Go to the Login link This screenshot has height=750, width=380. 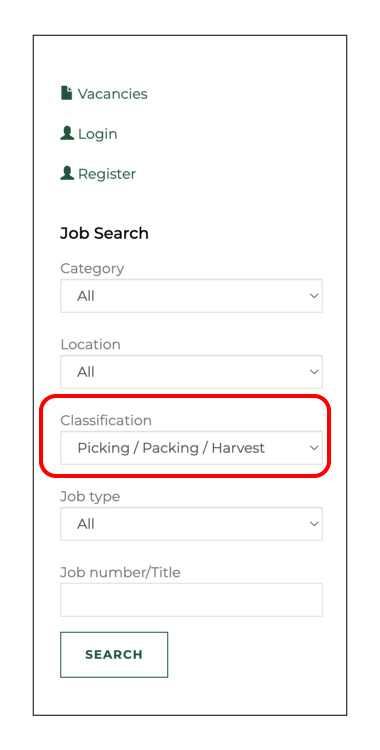point(98,134)
